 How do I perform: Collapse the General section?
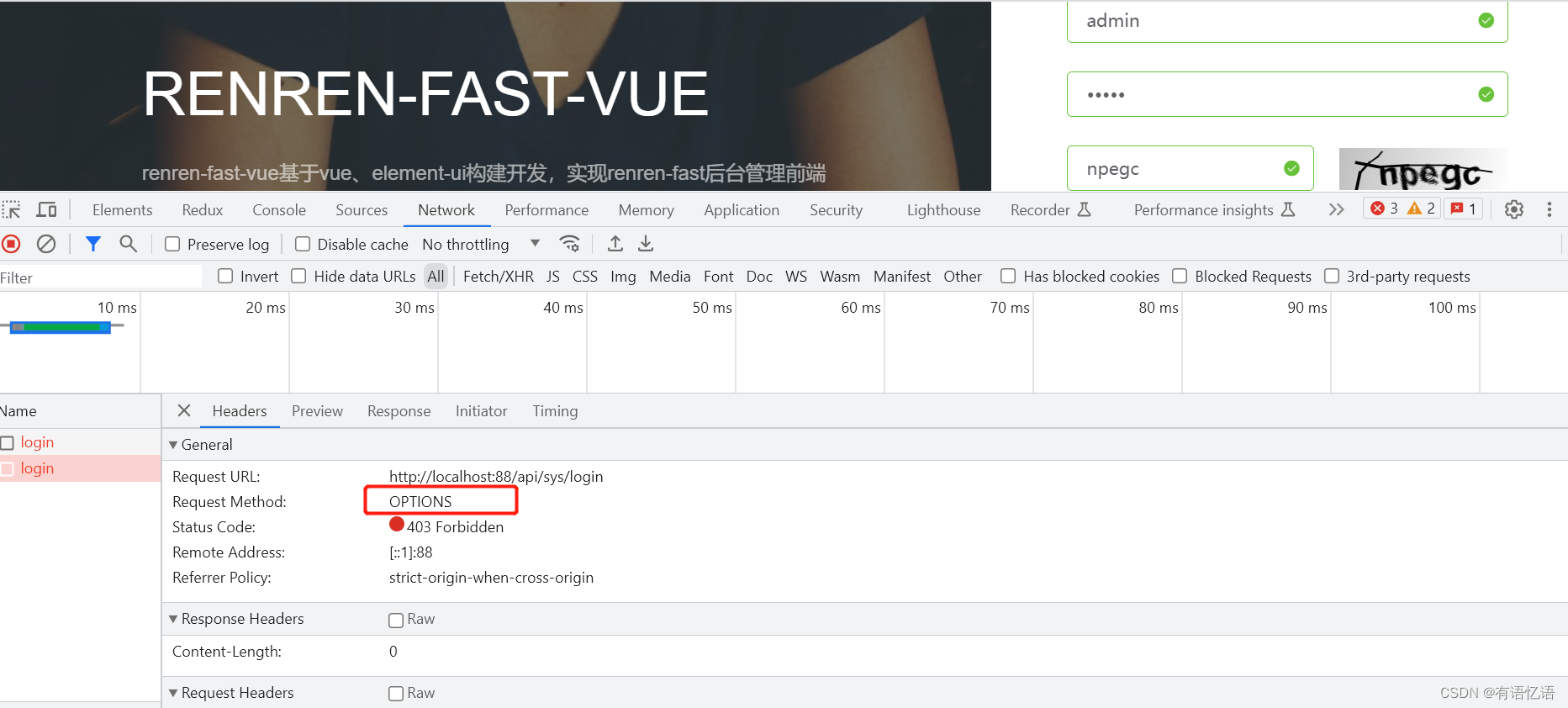pos(173,445)
